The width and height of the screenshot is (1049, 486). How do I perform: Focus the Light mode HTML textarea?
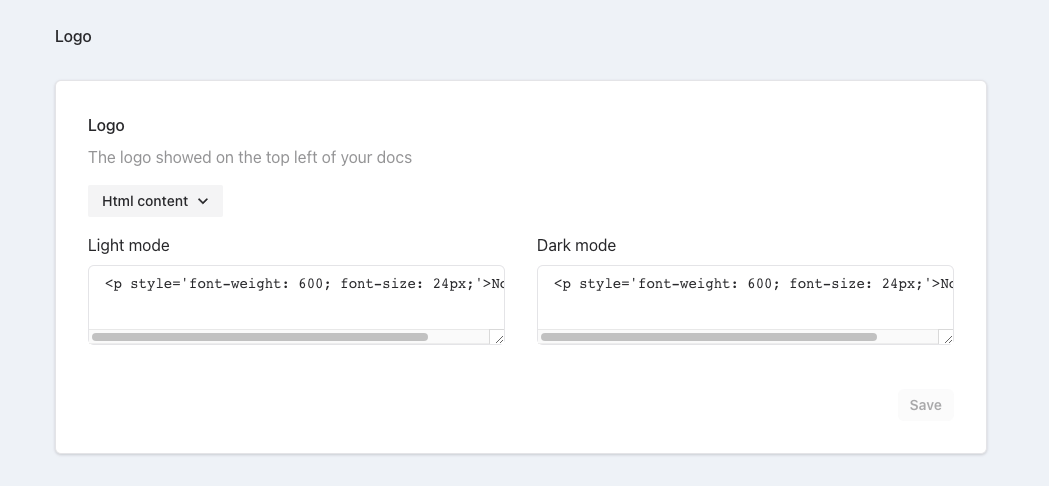[x=296, y=305]
